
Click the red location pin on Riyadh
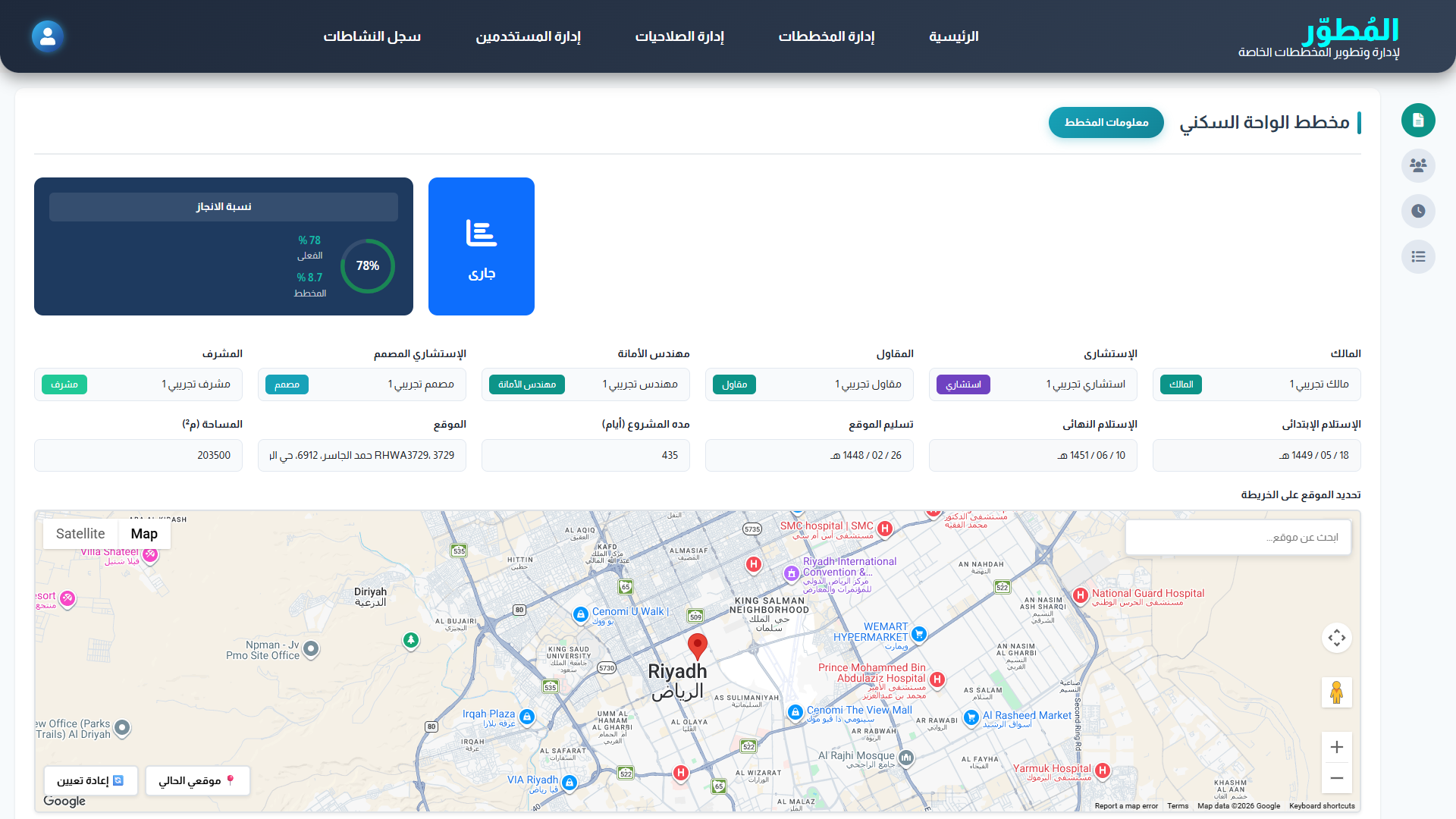point(697,647)
